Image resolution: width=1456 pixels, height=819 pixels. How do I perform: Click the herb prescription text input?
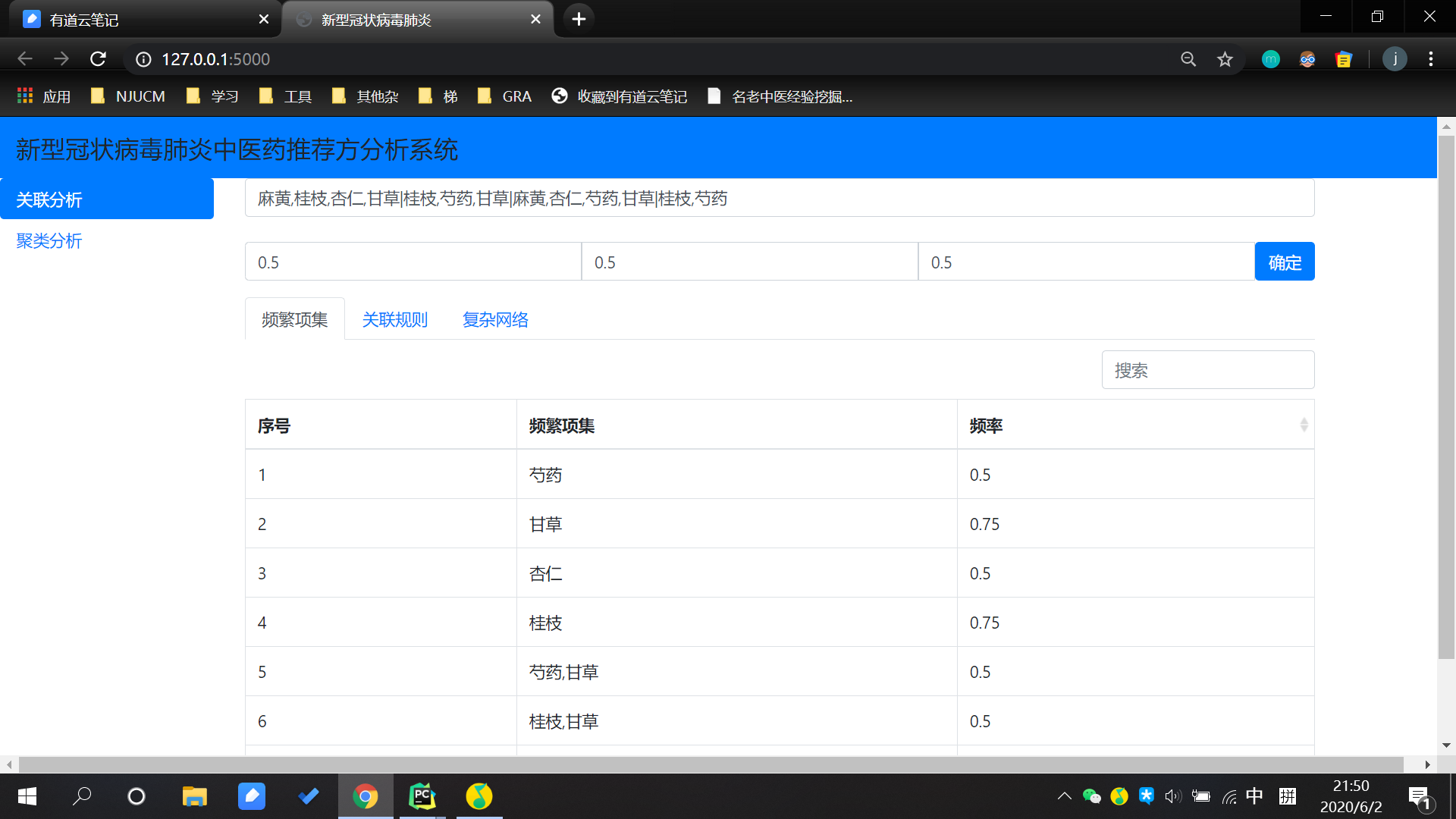pos(779,199)
